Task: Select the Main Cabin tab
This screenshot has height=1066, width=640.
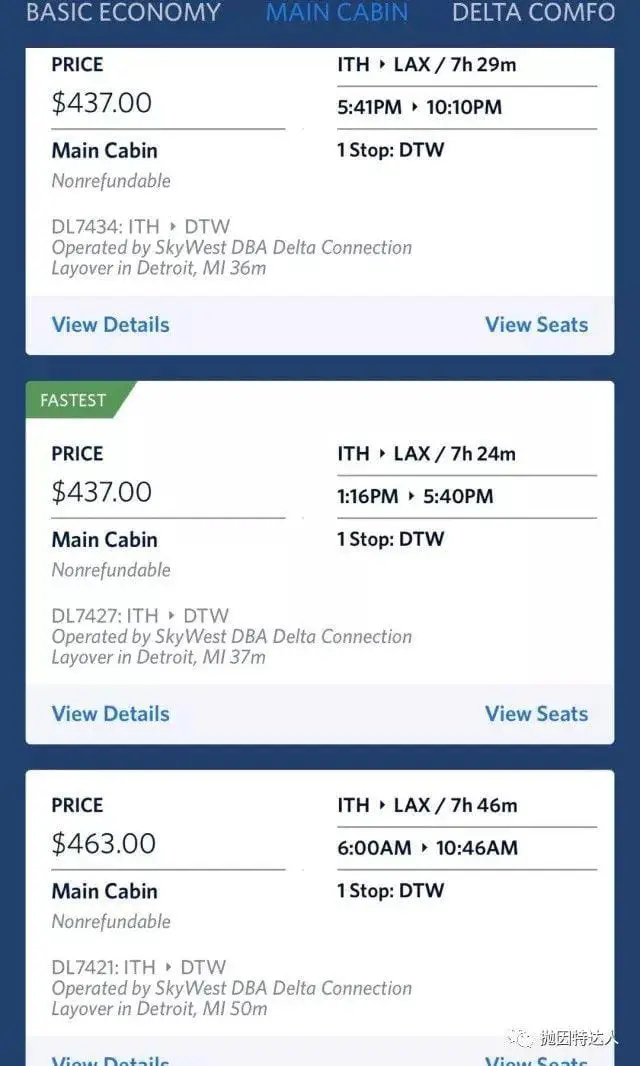Action: pos(336,13)
